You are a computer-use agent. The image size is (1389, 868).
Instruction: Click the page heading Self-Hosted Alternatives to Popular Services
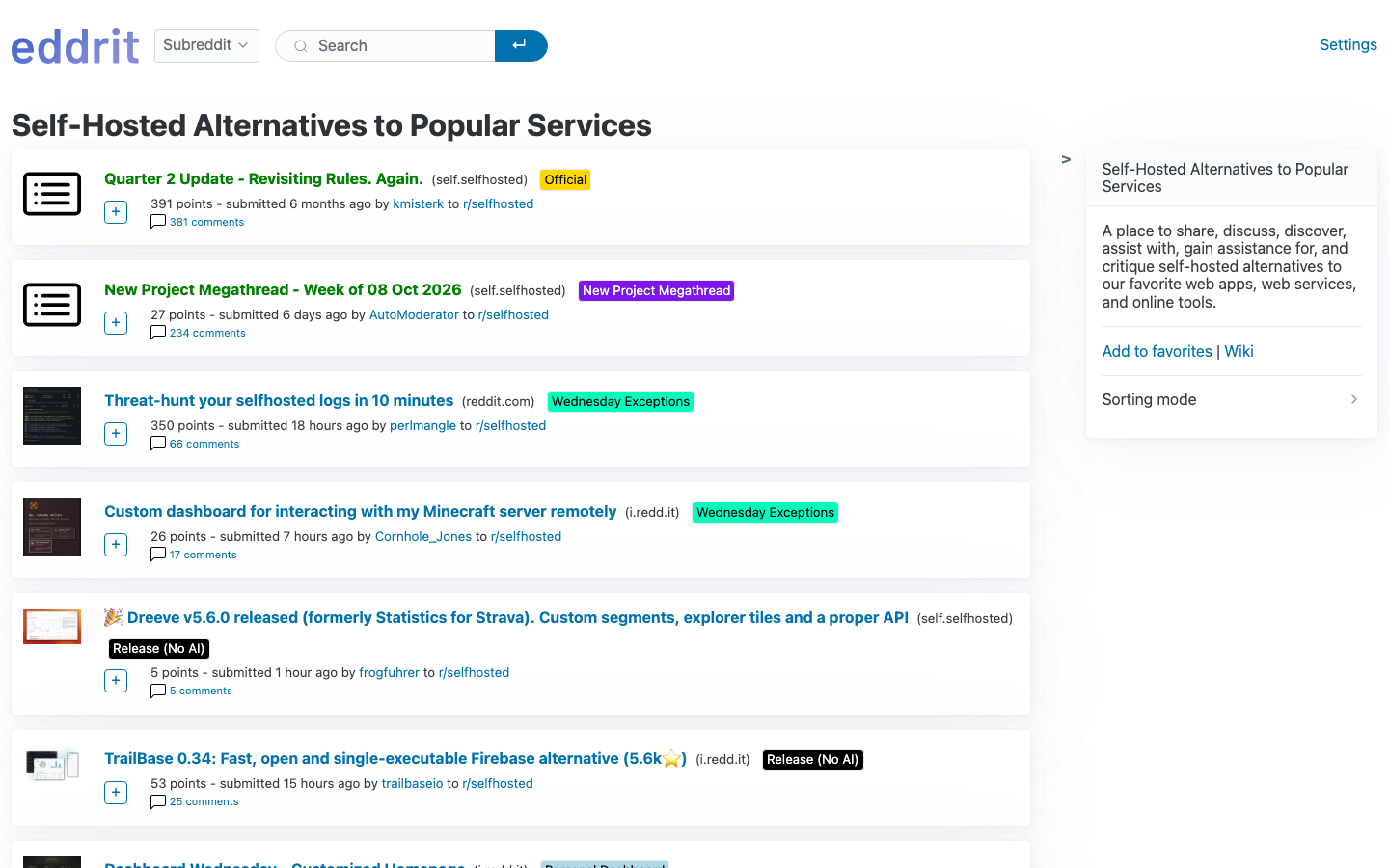coord(331,125)
